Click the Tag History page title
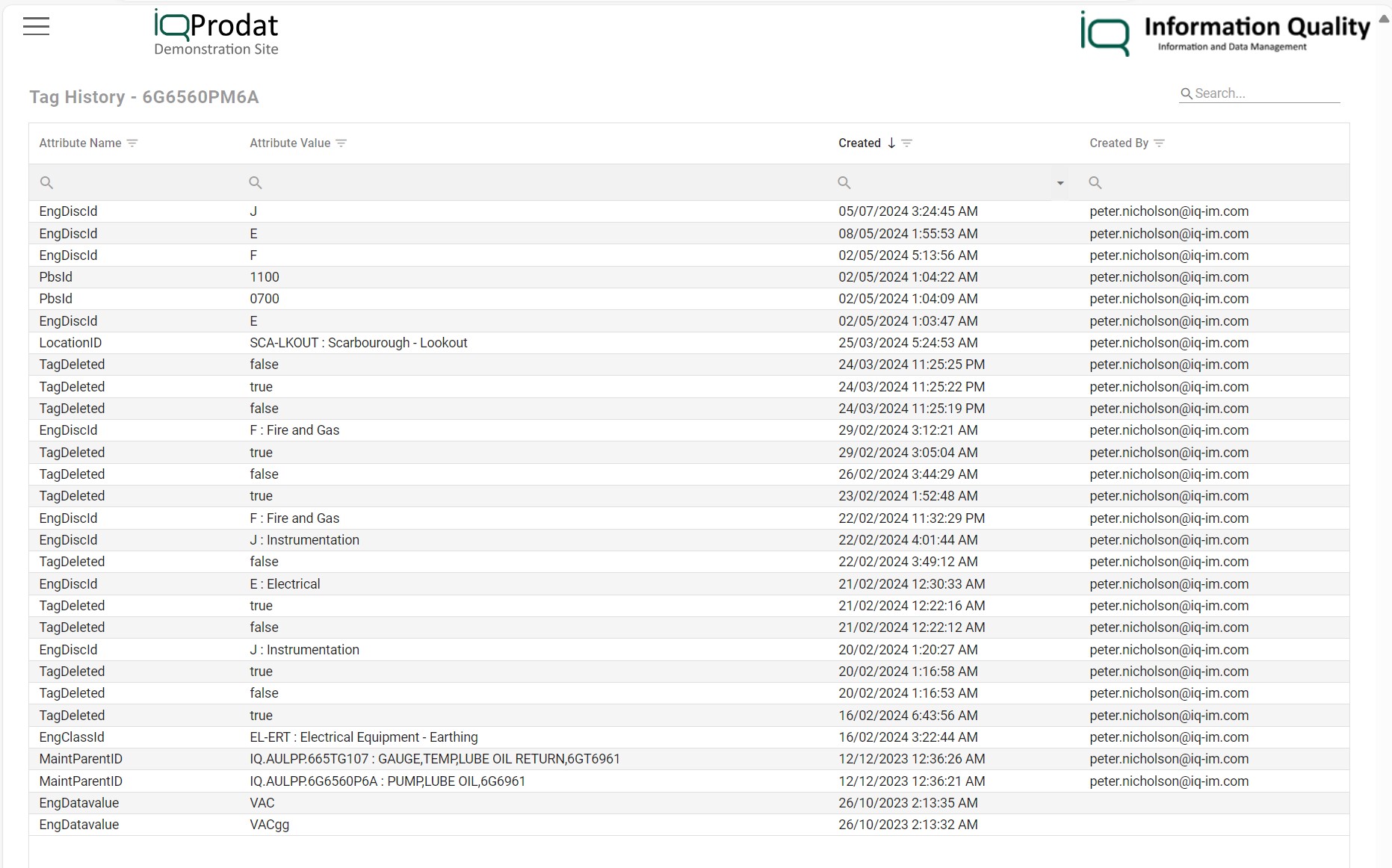This screenshot has height=868, width=1392. click(144, 97)
